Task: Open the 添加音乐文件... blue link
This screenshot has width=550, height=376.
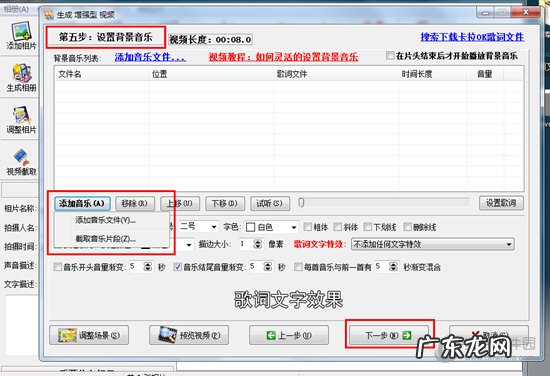Action: pyautogui.click(x=150, y=57)
